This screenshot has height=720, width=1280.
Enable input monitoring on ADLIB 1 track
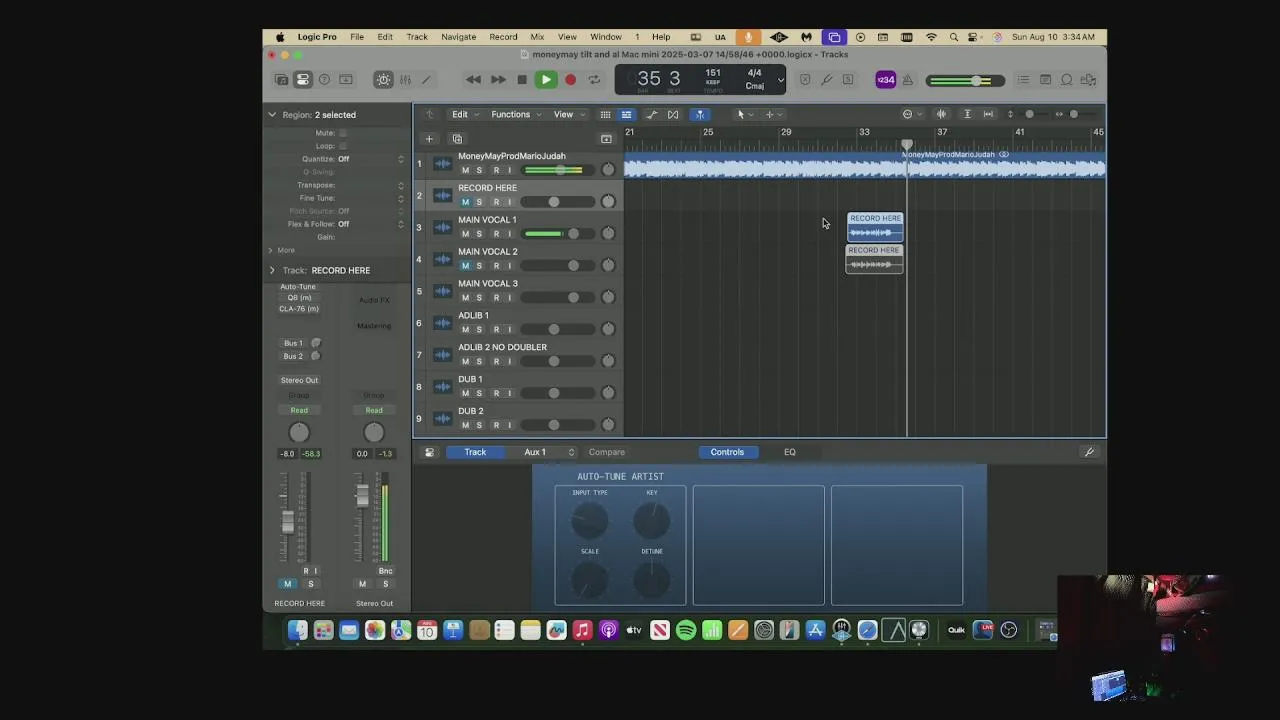tap(509, 330)
